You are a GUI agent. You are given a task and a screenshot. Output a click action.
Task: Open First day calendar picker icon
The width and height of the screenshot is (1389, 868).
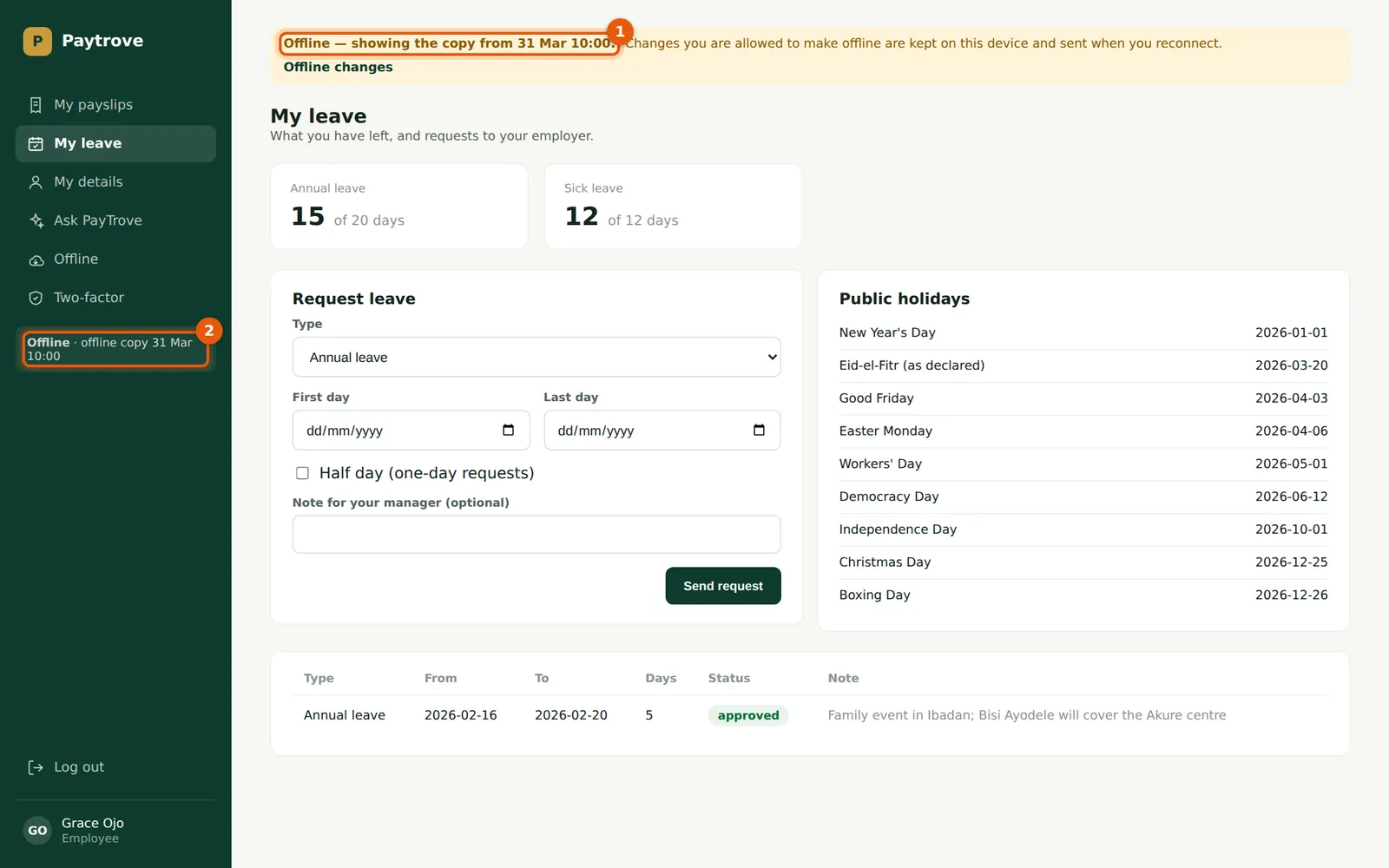pos(509,430)
